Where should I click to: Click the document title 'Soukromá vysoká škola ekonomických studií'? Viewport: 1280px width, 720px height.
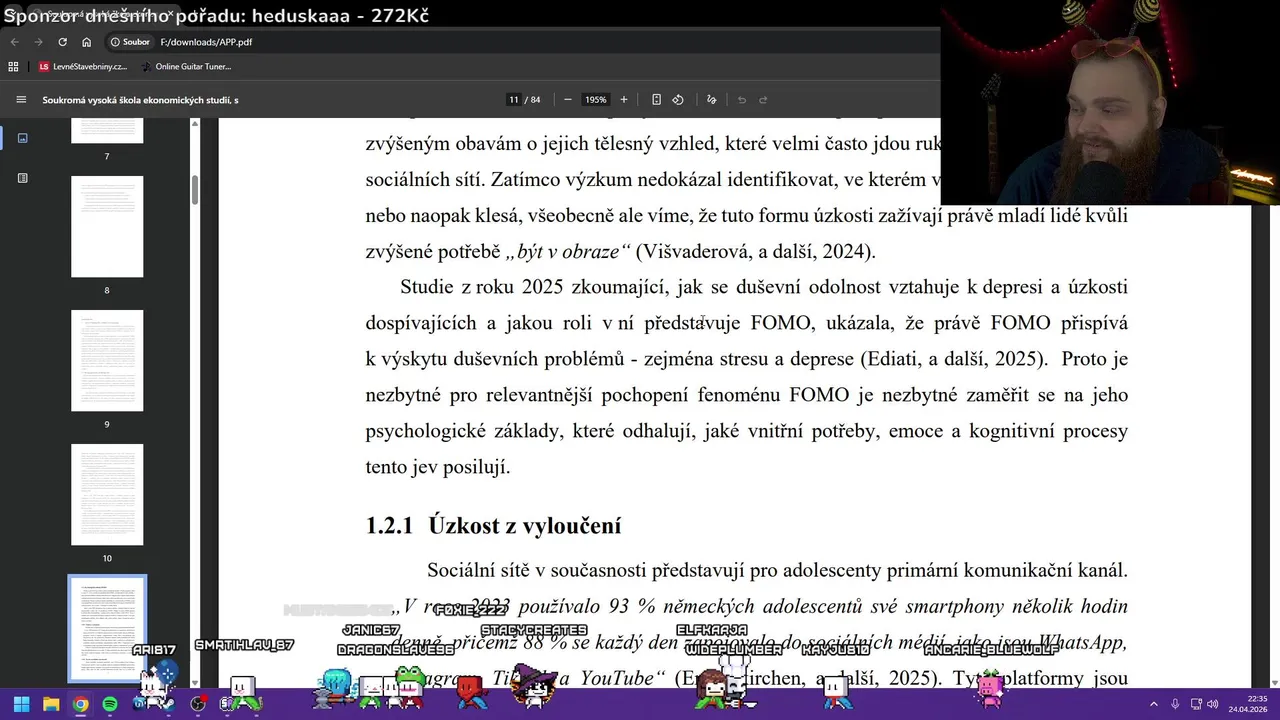tap(140, 100)
